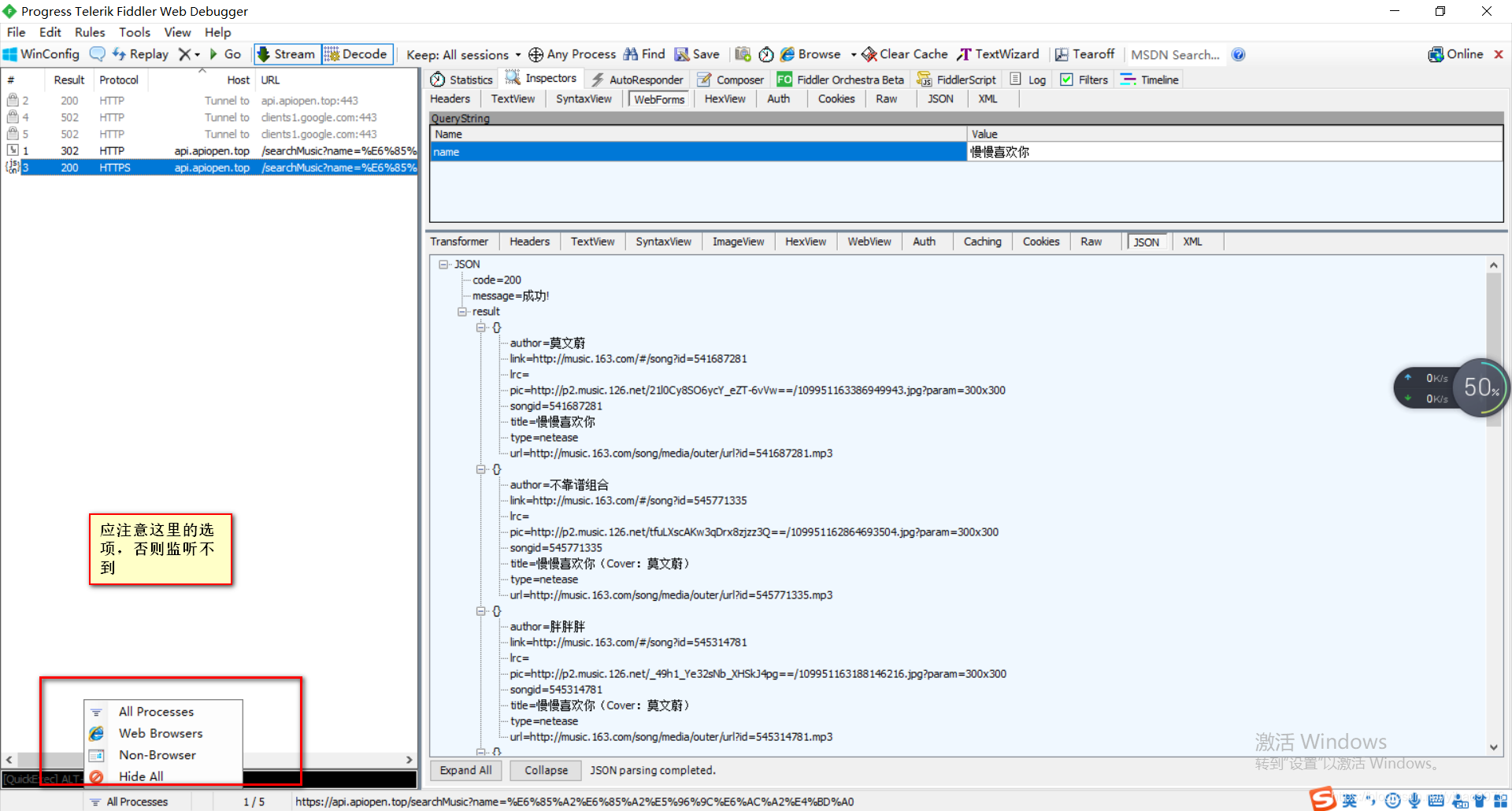
Task: Open the FiddlerScript tab
Action: [956, 80]
